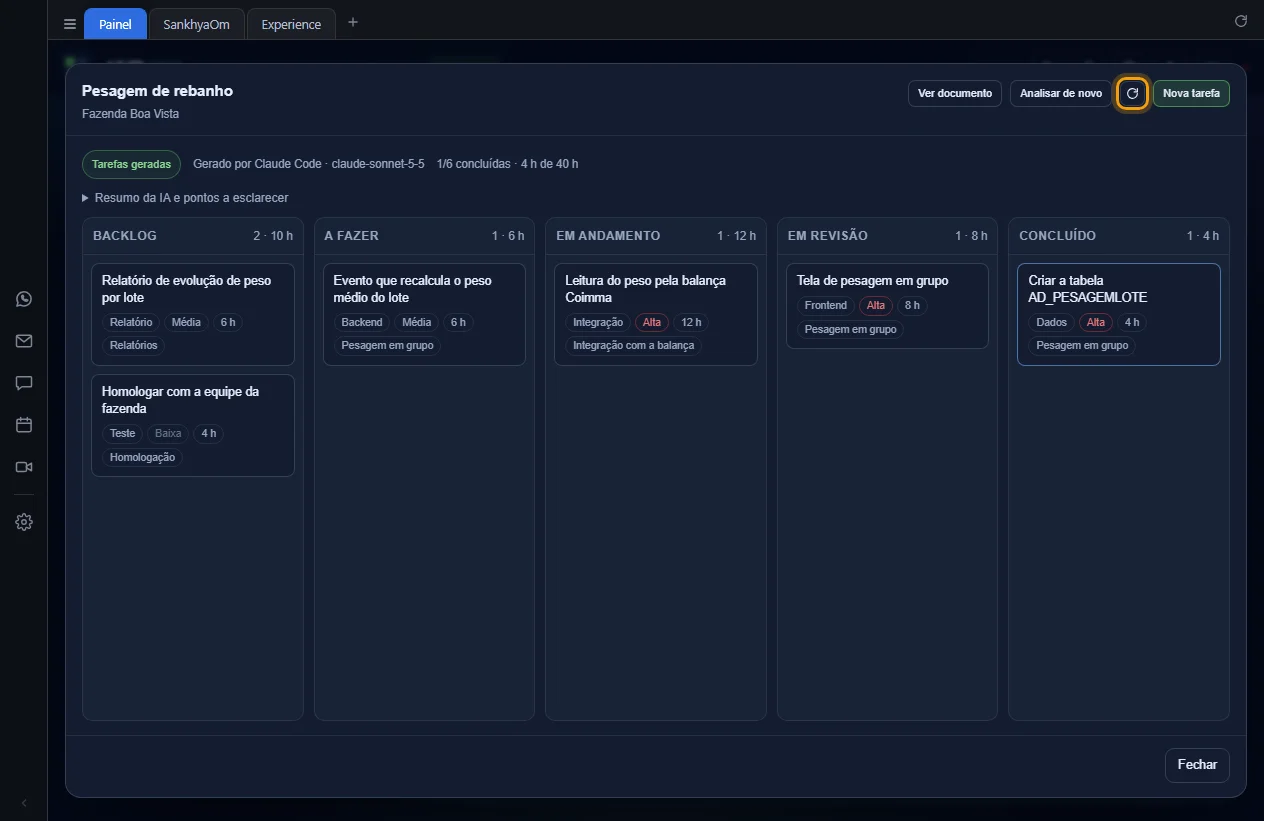Open the video camera icon in sidebar
1264x821 pixels.
pos(24,467)
